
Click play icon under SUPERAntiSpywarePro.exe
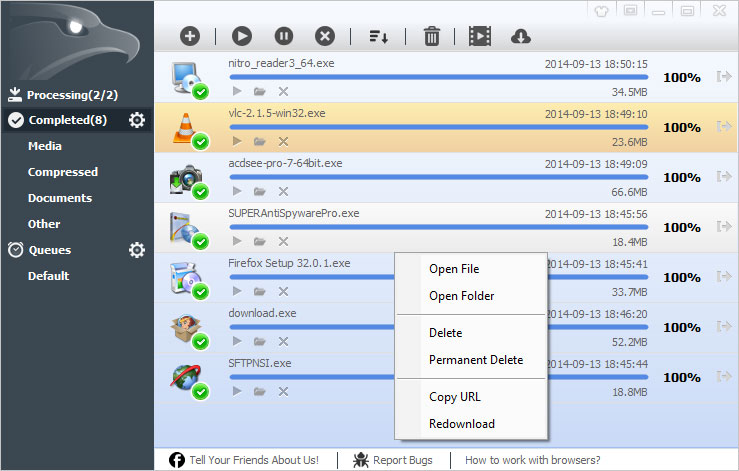(x=237, y=241)
